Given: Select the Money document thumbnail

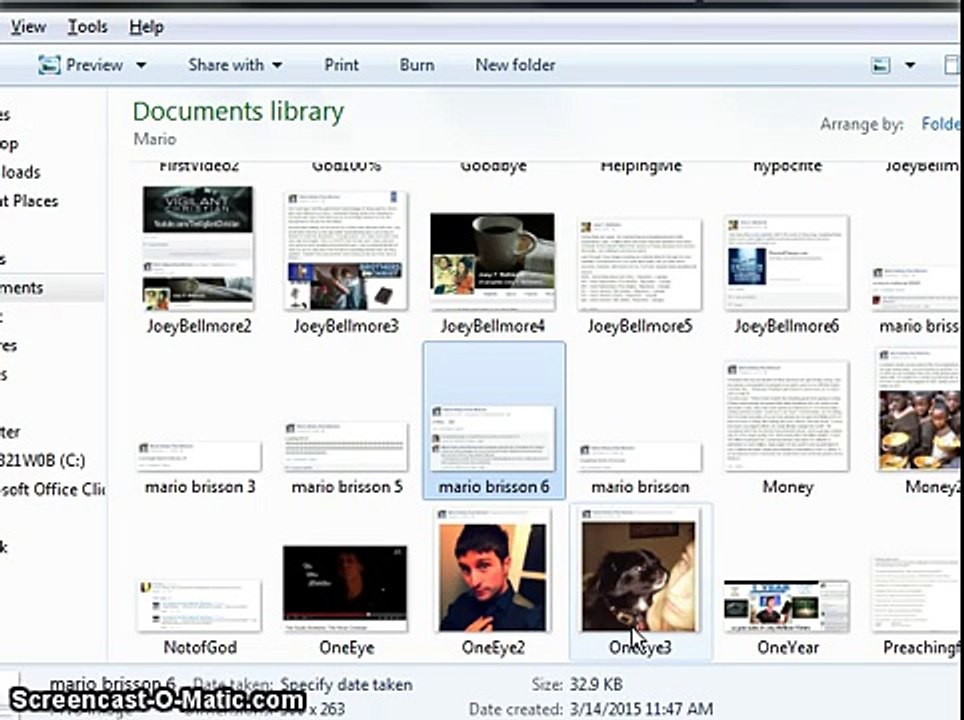Looking at the screenshot, I should pyautogui.click(x=786, y=416).
